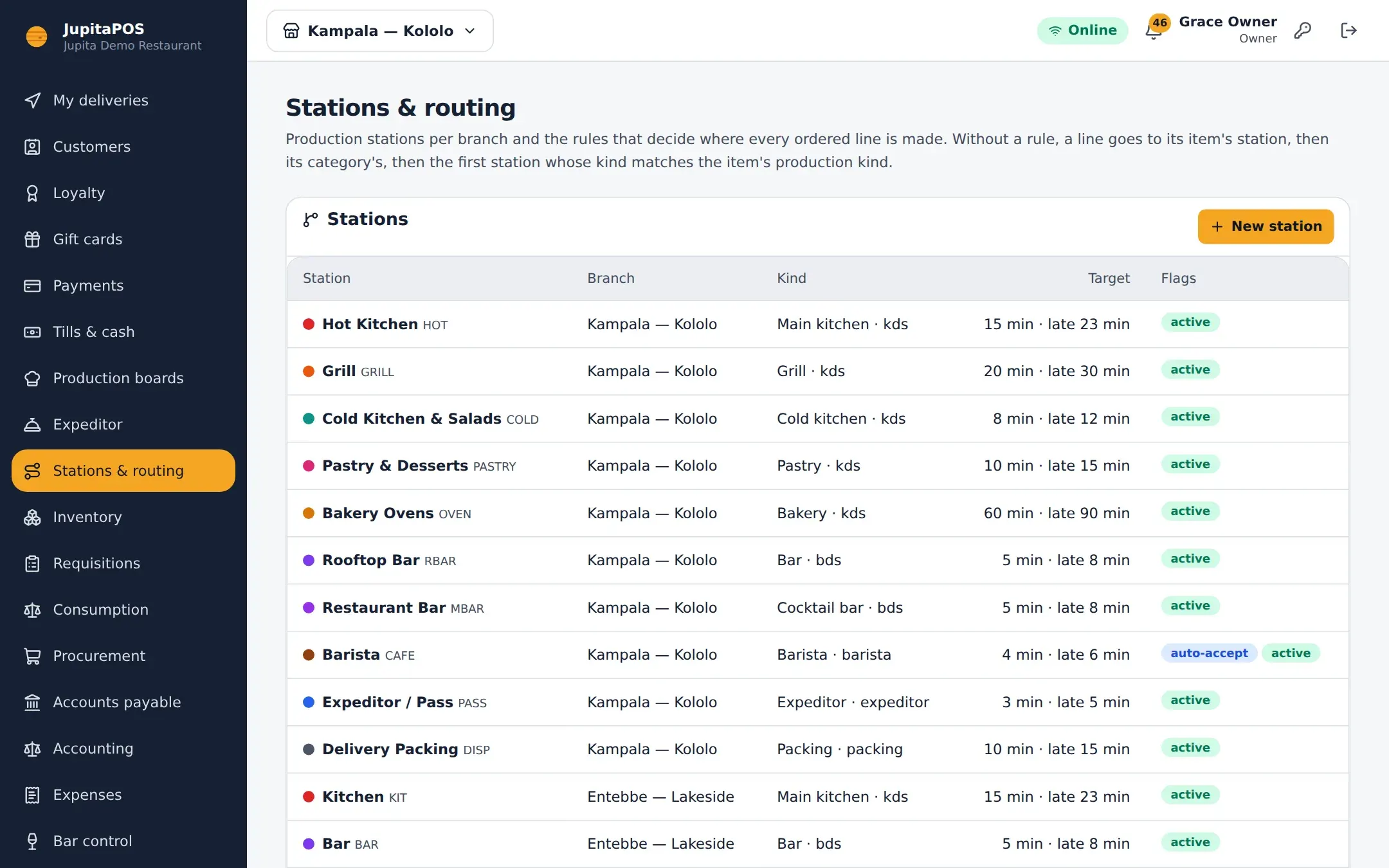Viewport: 1389px width, 868px height.
Task: Open the Kampala — Kololo branch dropdown
Action: (380, 31)
